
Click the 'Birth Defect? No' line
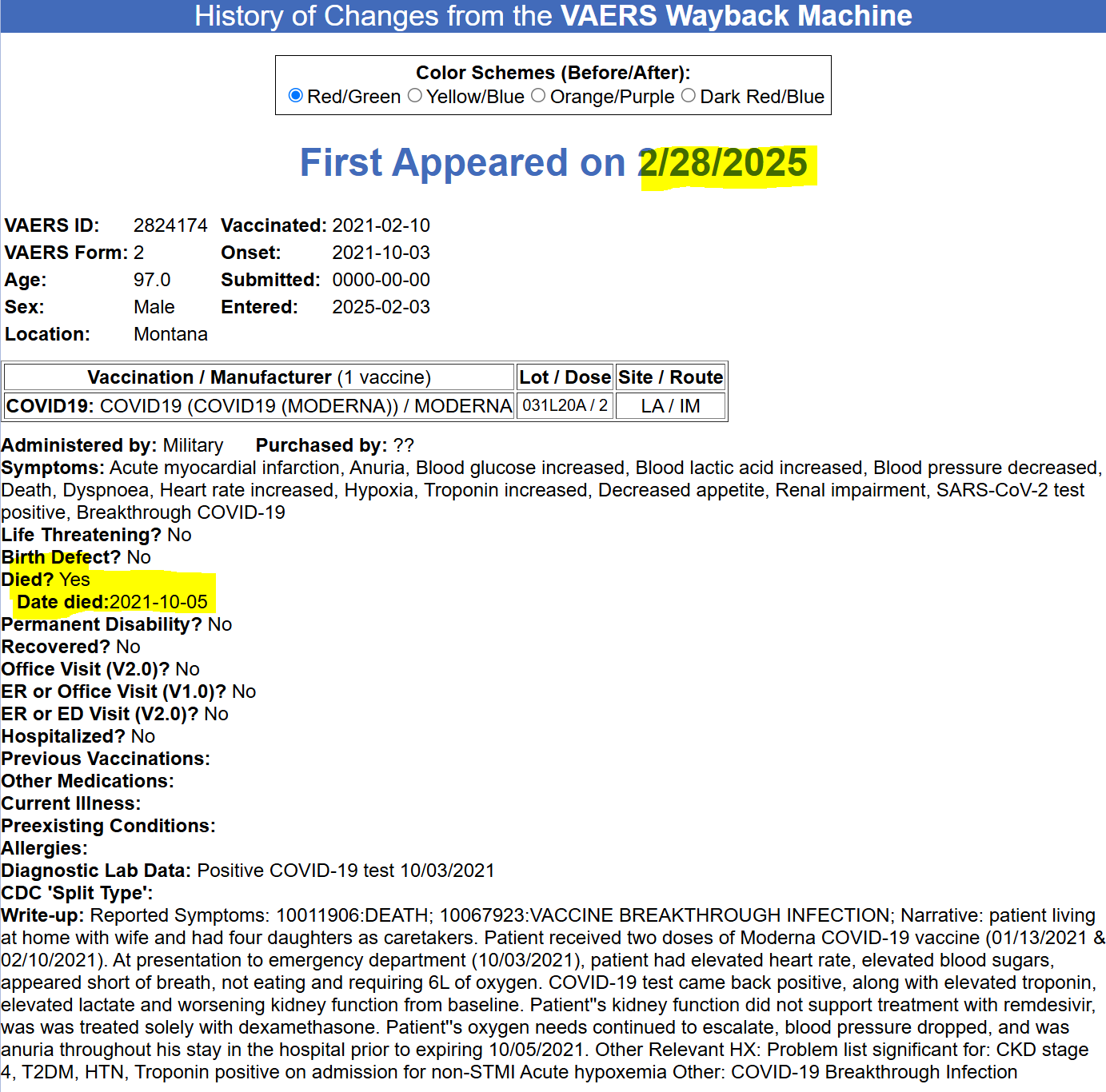76,557
